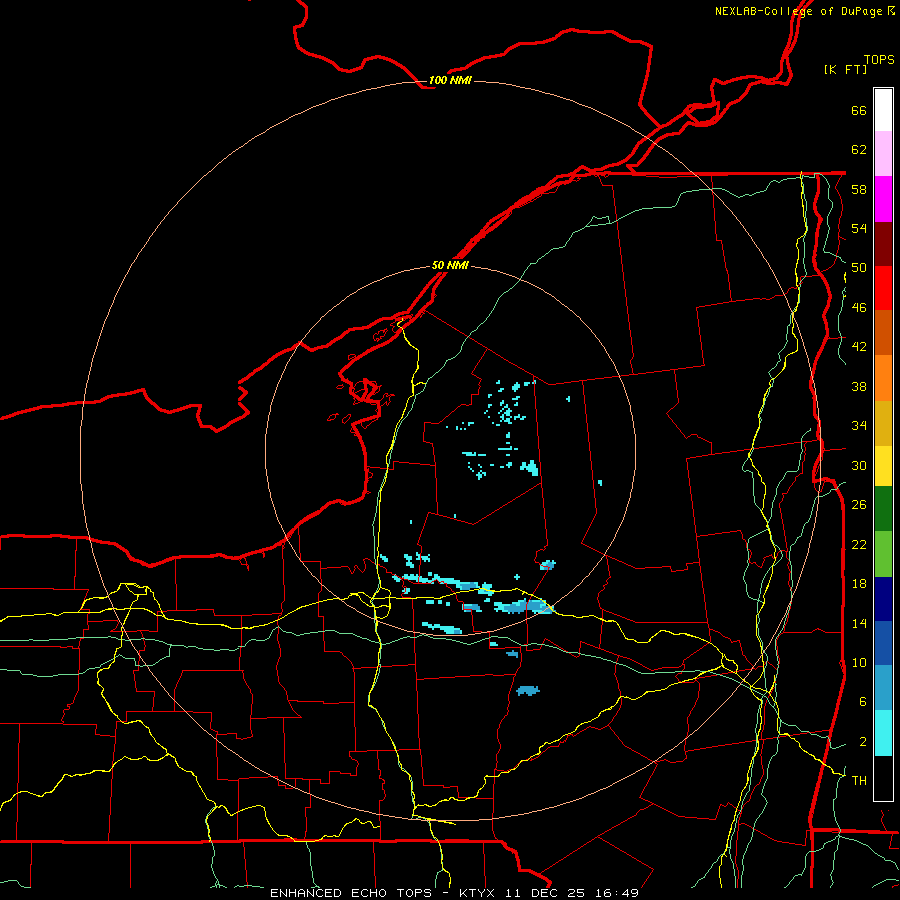Click the 2 legend value label

pos(863,742)
